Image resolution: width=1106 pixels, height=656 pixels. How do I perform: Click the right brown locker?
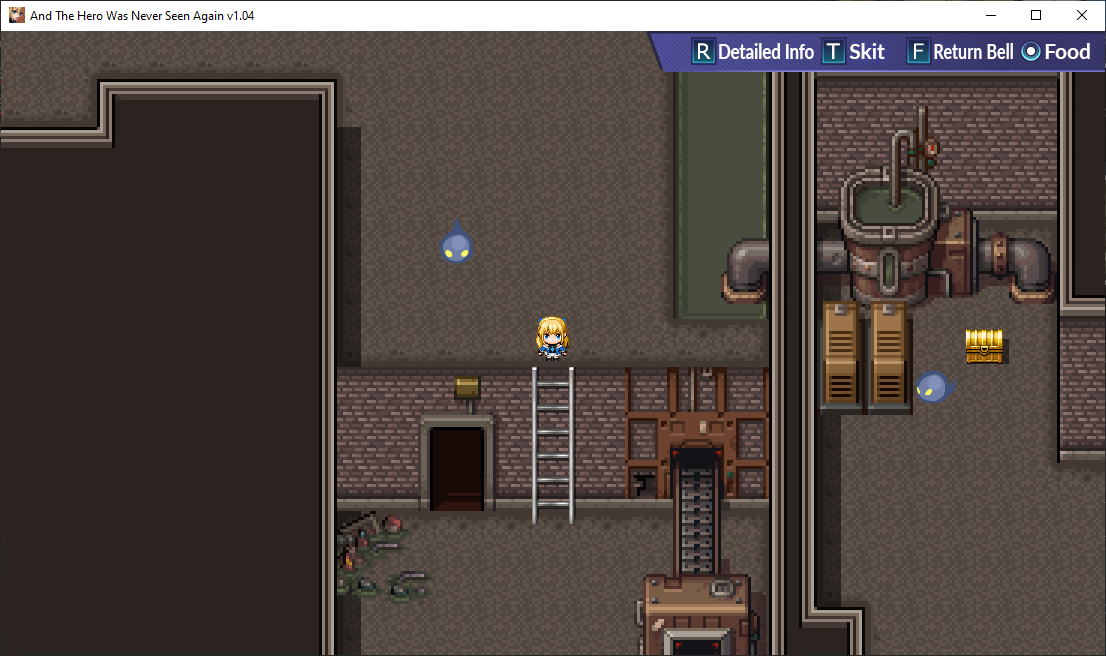[889, 355]
